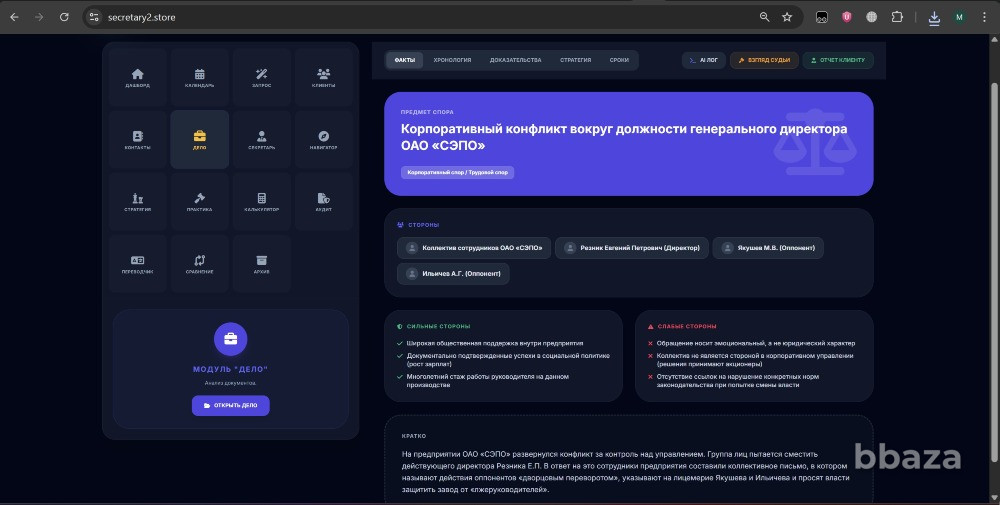This screenshot has width=1000, height=505.
Task: Click 'Обращение носит эмоциональный' weakness item
Action: (x=751, y=343)
